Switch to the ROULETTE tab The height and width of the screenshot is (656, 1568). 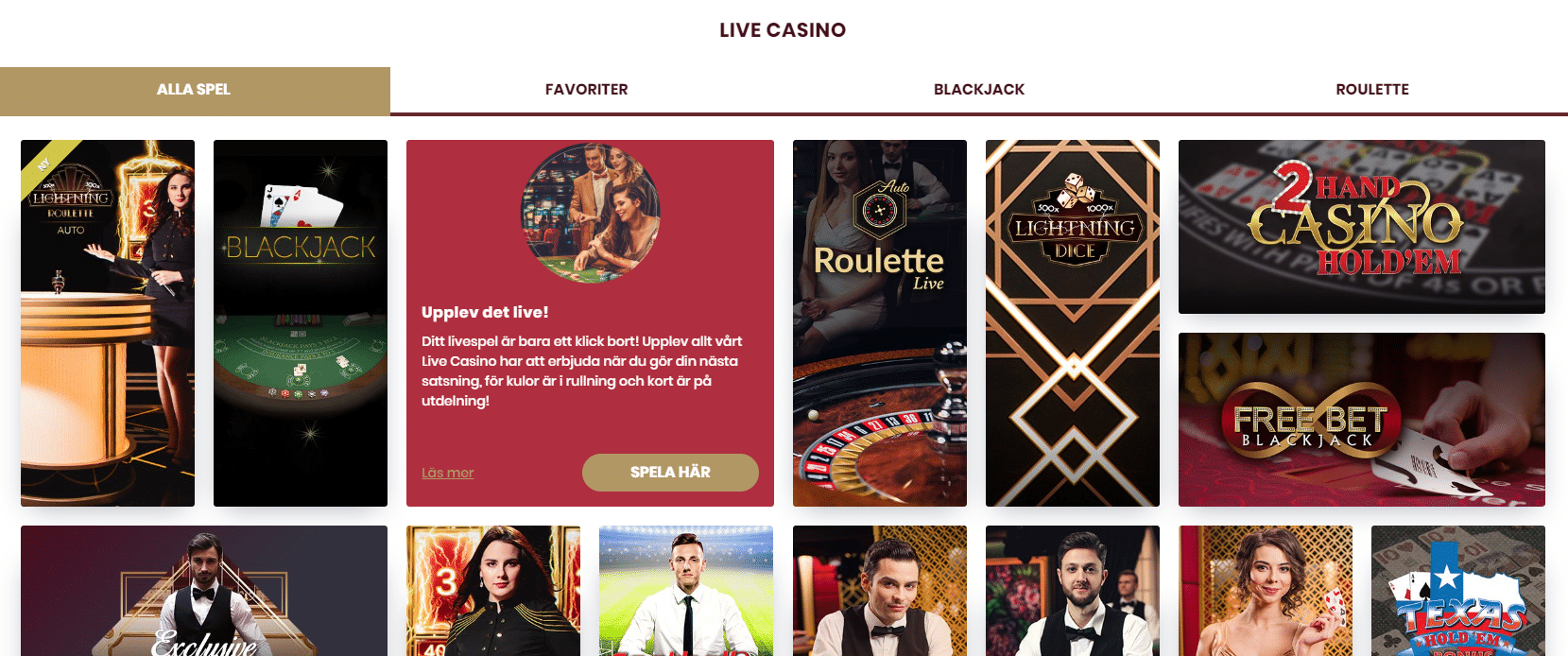pyautogui.click(x=1372, y=90)
